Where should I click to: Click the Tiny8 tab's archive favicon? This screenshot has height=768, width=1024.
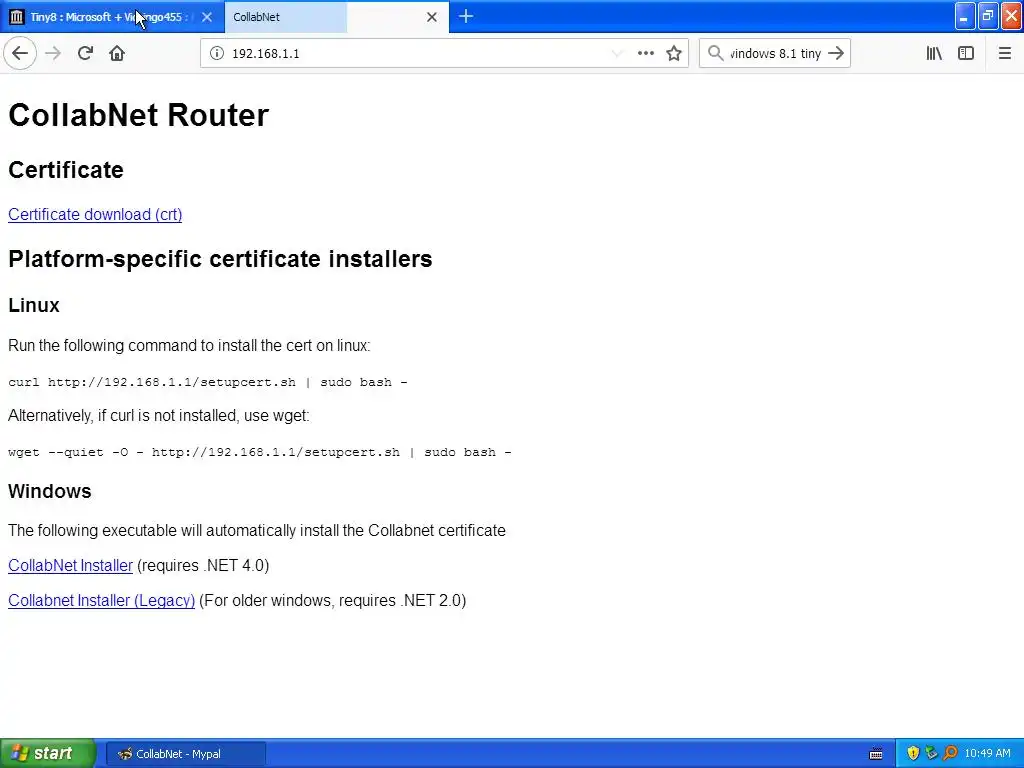click(17, 17)
